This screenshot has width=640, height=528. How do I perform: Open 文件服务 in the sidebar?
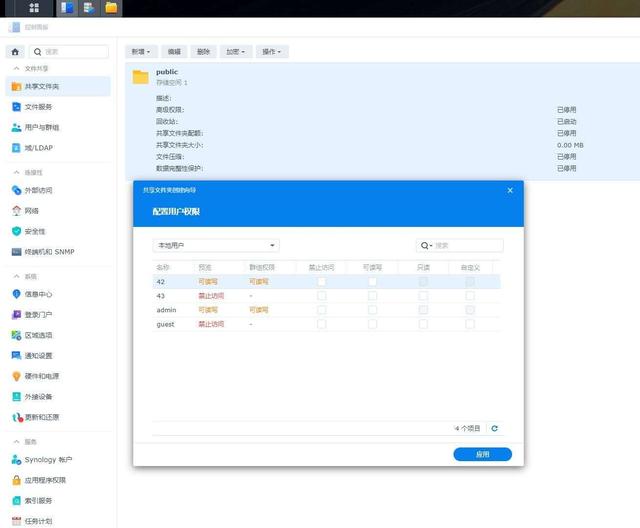coord(38,107)
